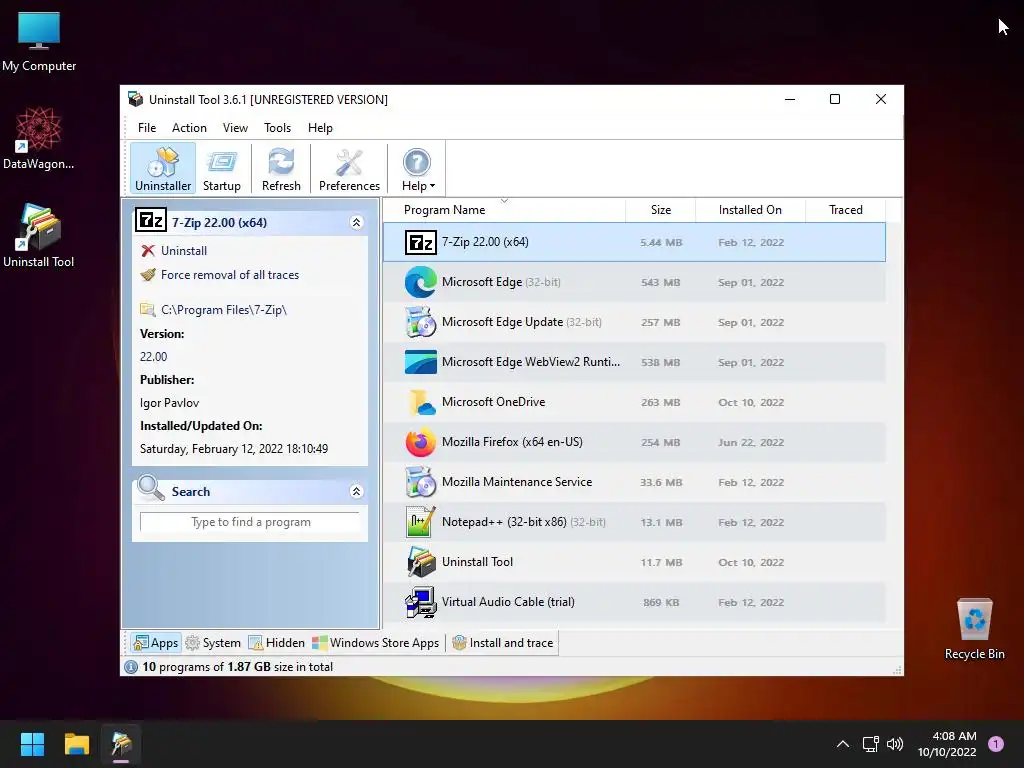Switch to the System tab

tap(213, 643)
